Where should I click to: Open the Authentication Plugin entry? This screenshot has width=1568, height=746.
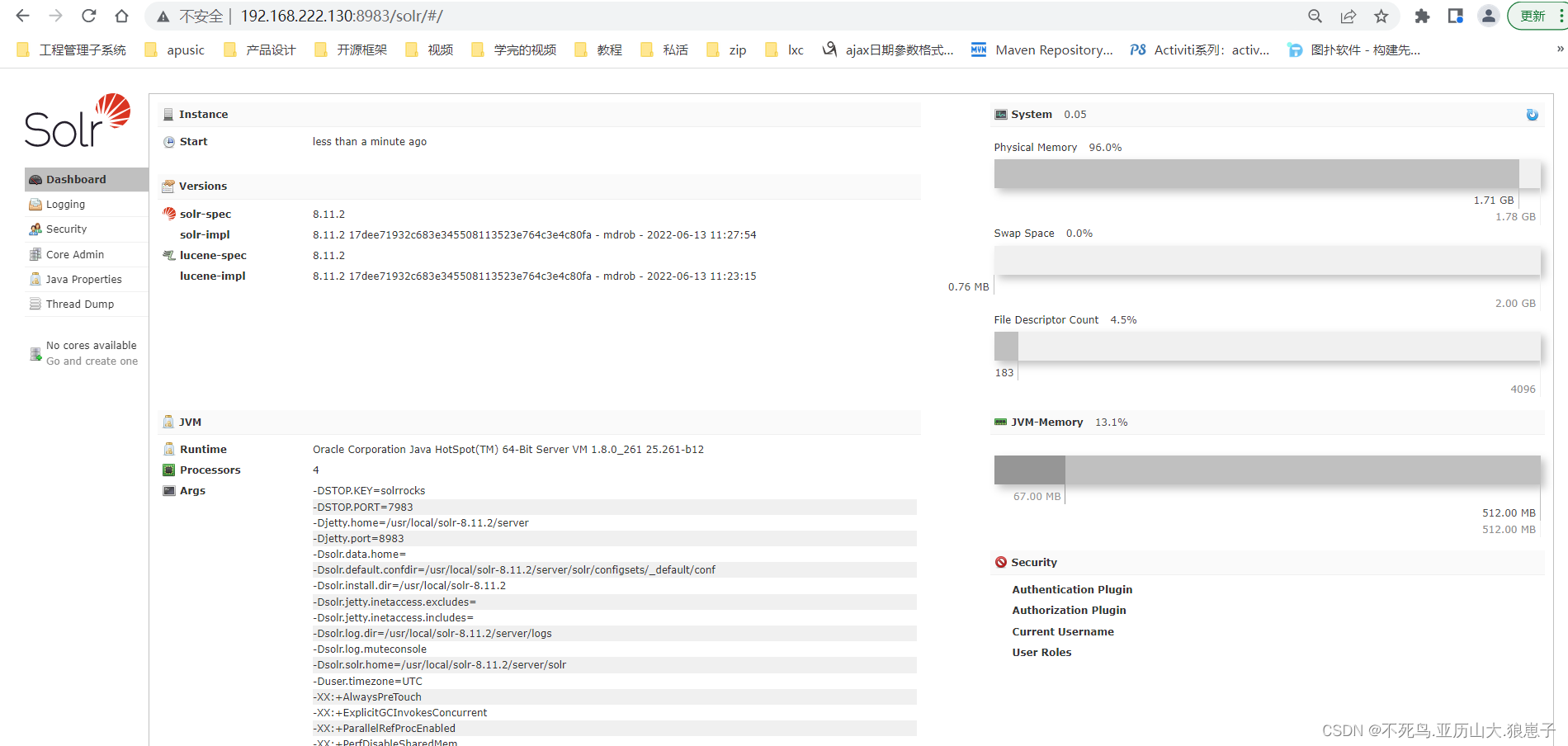point(1072,589)
